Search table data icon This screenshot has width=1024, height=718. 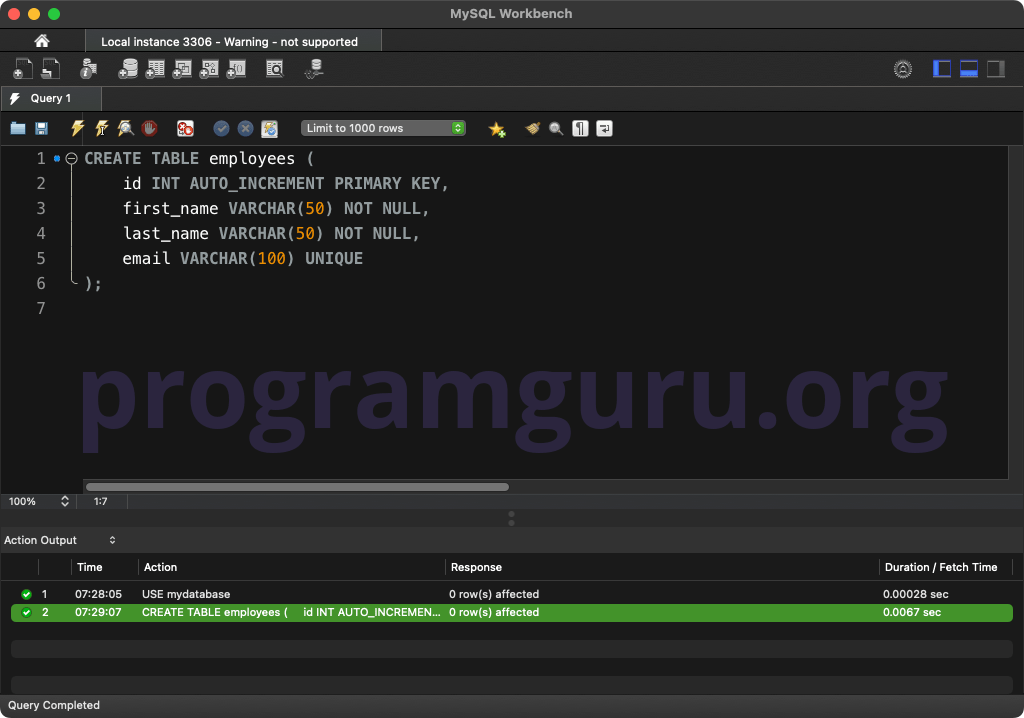pyautogui.click(x=275, y=69)
